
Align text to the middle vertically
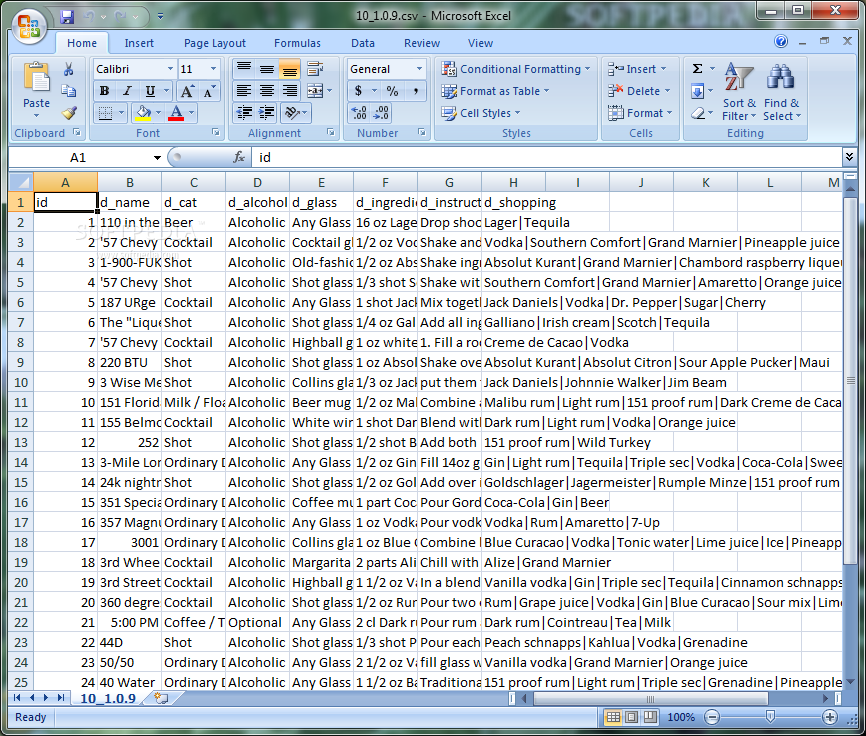click(267, 69)
